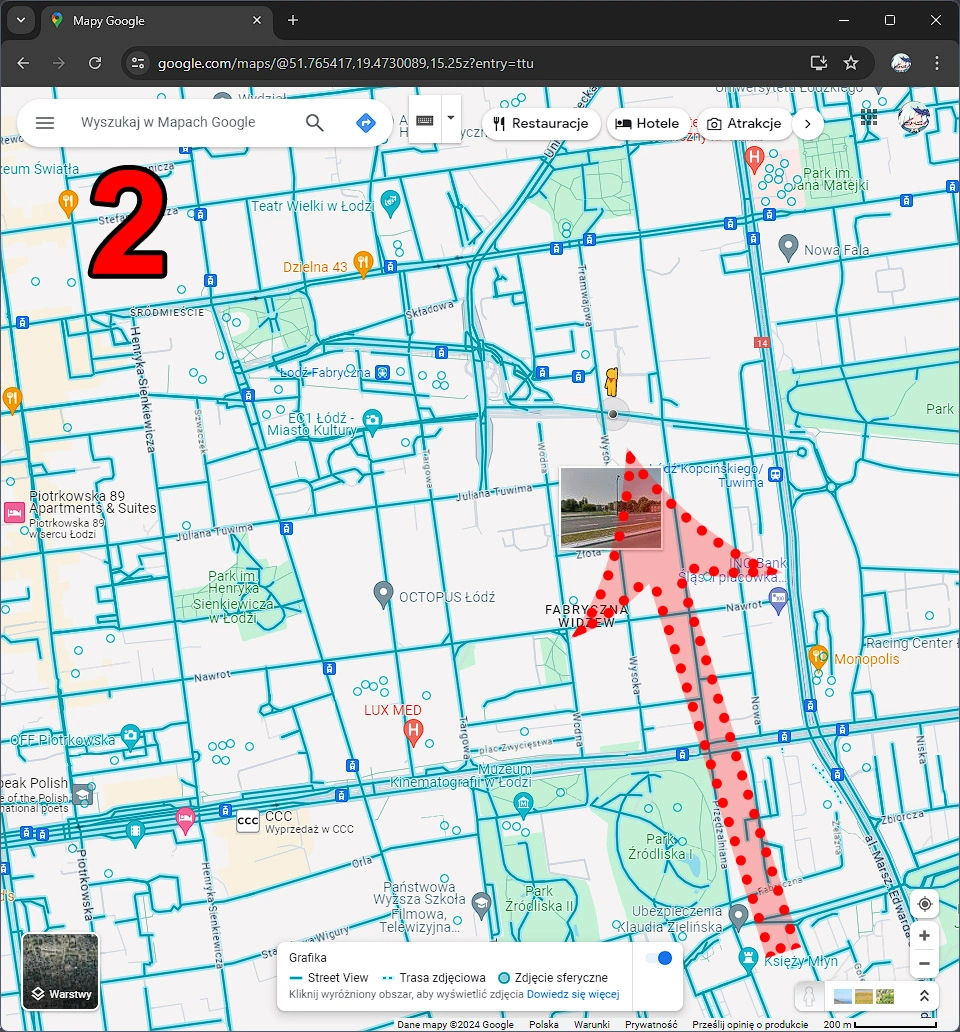Click the Dzielna 43 restaurant pin
Viewport: 960px width, 1032px height.
[x=363, y=264]
